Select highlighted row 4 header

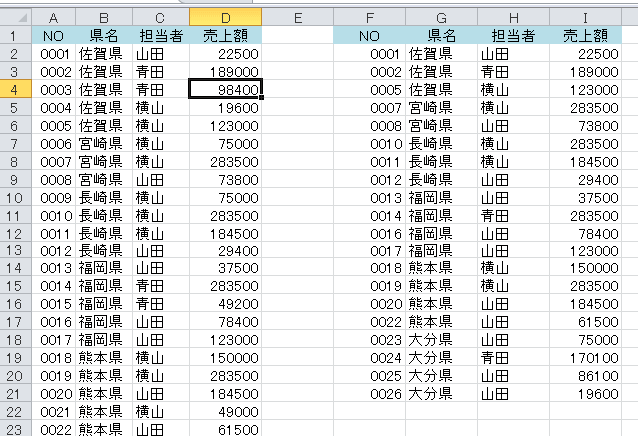point(15,89)
